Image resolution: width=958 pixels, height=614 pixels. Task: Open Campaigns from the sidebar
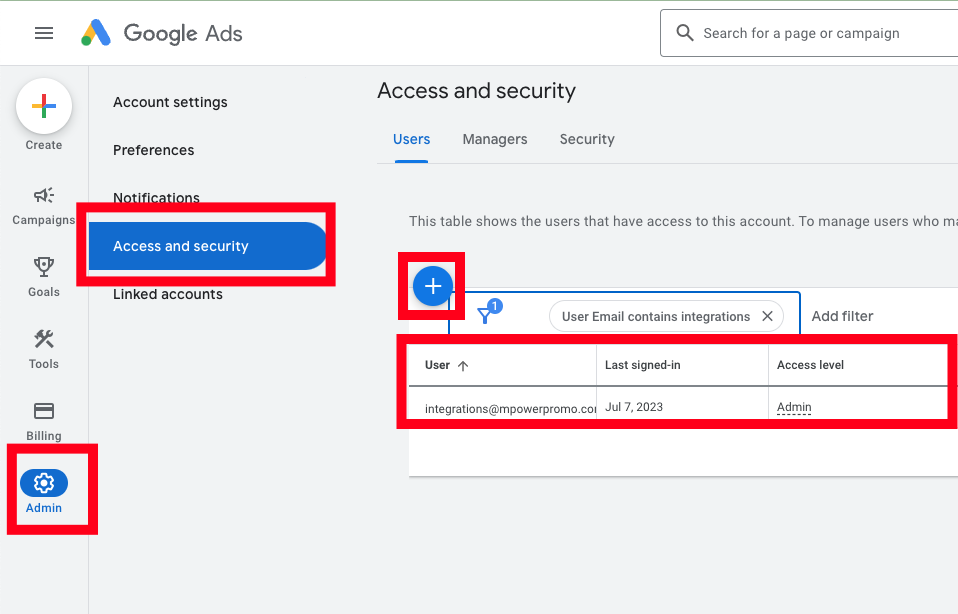[x=44, y=206]
